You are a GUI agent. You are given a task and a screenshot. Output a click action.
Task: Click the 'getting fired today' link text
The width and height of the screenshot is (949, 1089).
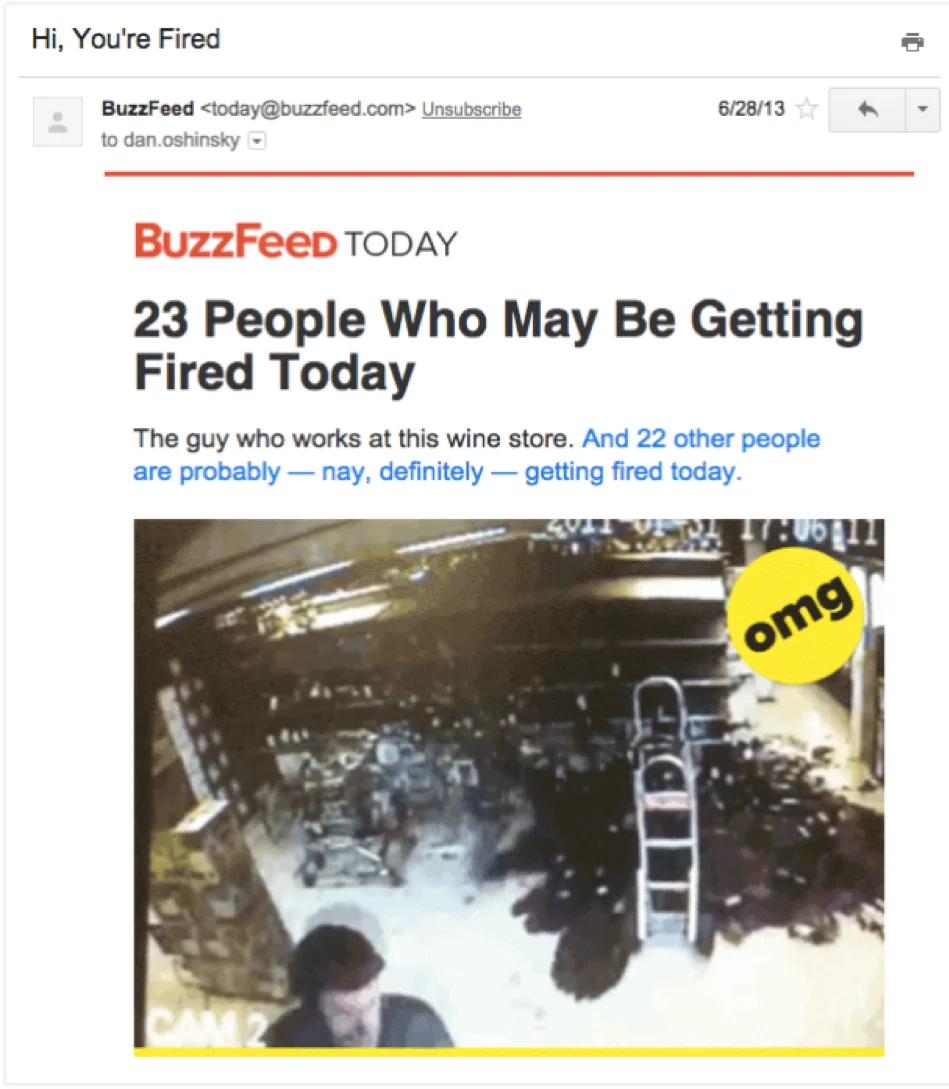click(633, 472)
